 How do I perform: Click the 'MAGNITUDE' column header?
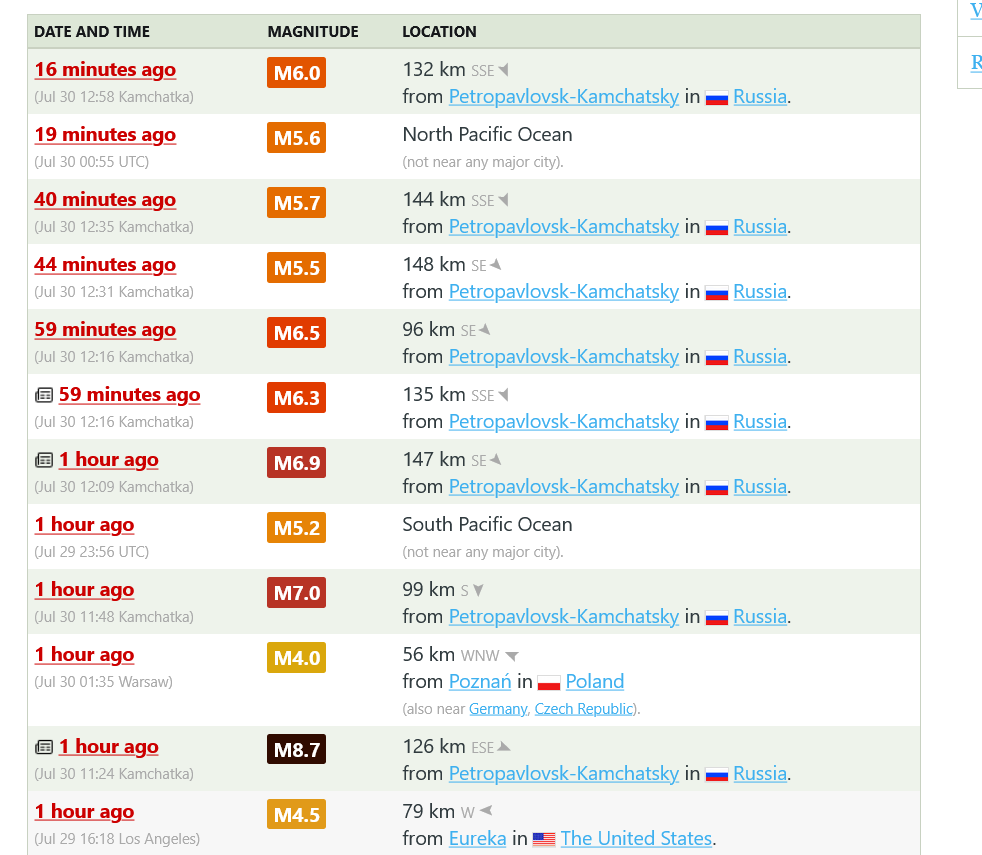tap(313, 32)
